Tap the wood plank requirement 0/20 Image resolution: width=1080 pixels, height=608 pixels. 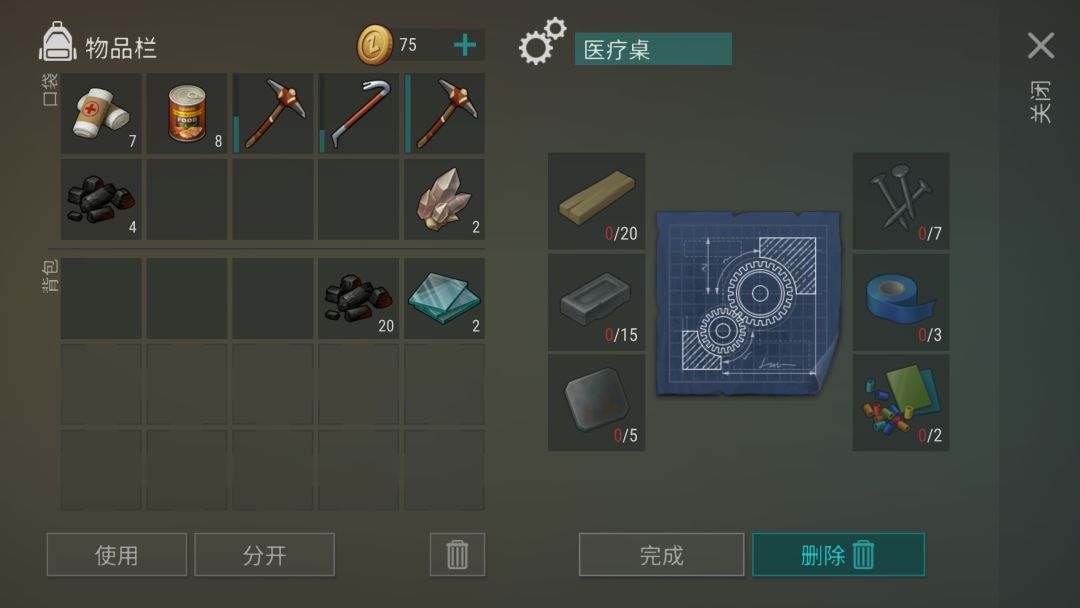click(596, 200)
